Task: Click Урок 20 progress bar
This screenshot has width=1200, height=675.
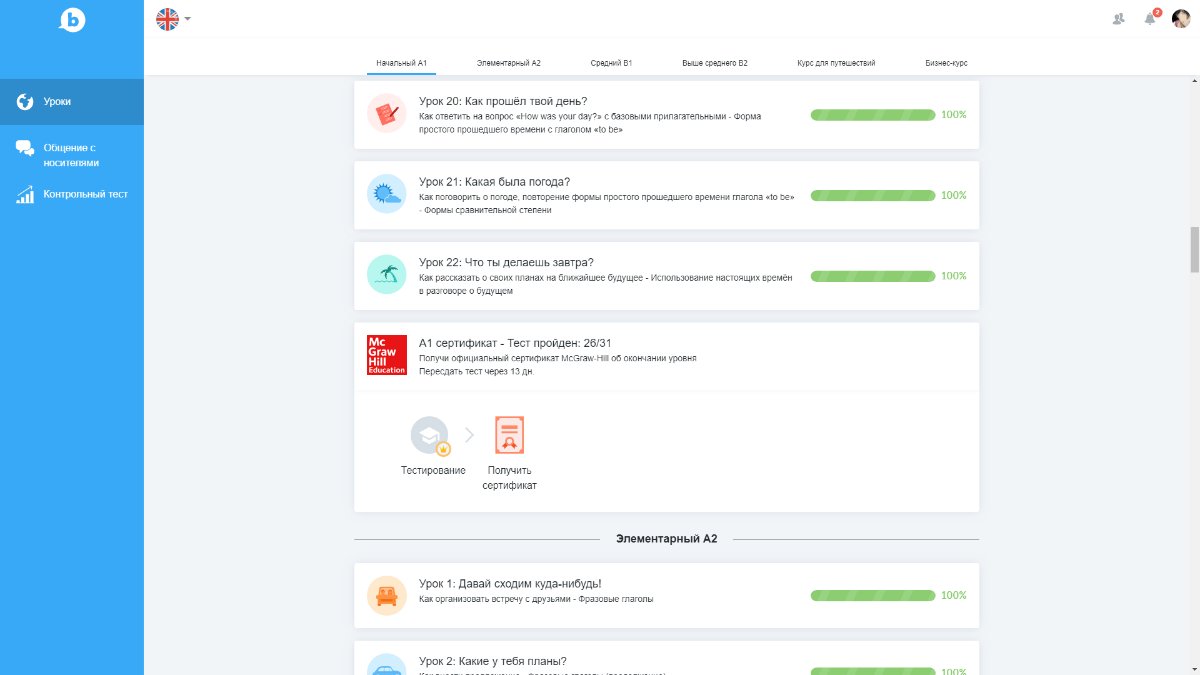Action: (872, 114)
